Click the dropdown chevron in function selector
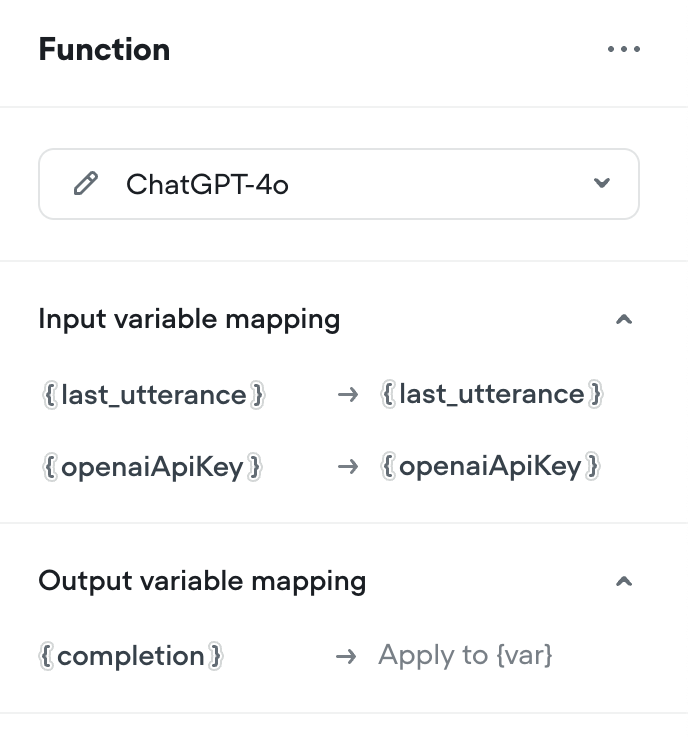 pos(602,183)
